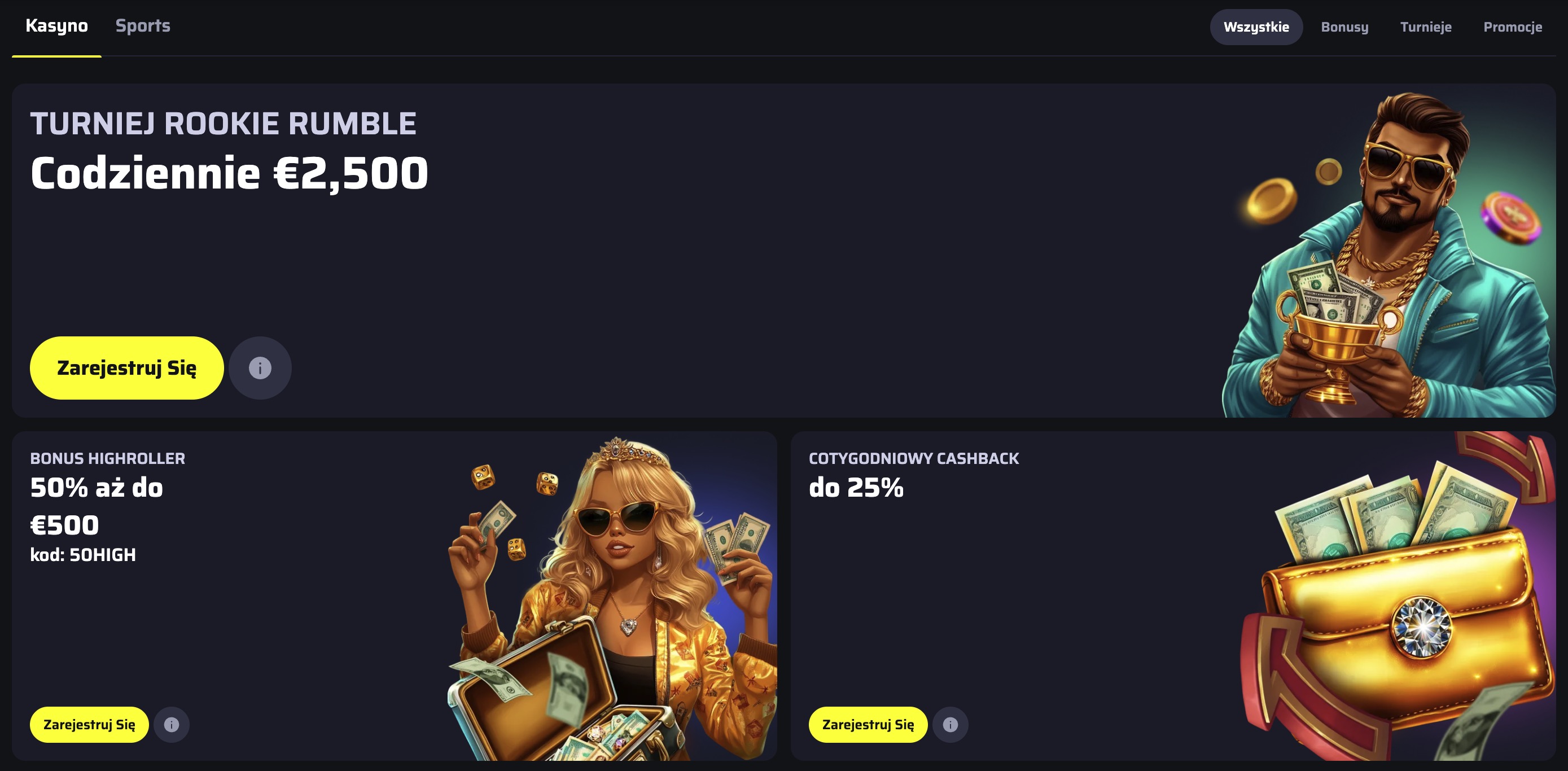The width and height of the screenshot is (1568, 771).
Task: Switch to the Kasyno tab
Action: (x=56, y=26)
